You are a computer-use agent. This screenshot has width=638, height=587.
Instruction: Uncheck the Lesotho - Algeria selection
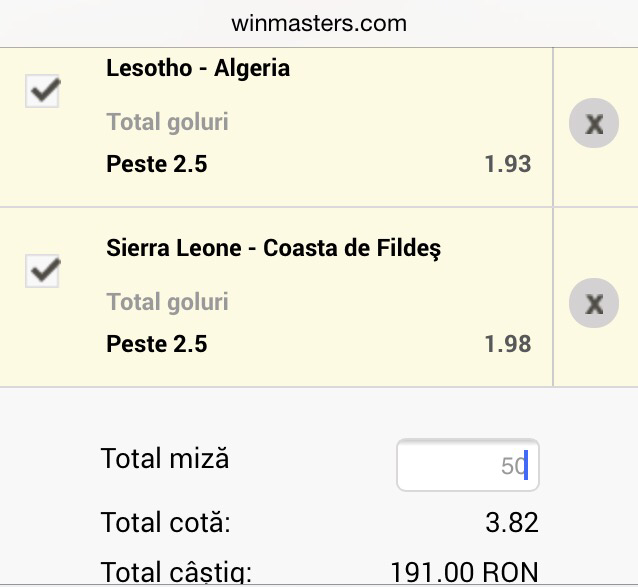click(42, 92)
